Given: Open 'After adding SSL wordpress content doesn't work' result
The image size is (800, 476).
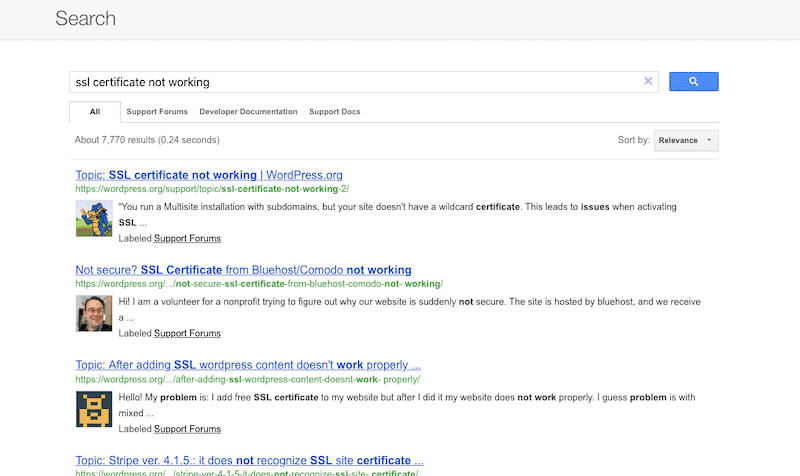Looking at the screenshot, I should 248,365.
